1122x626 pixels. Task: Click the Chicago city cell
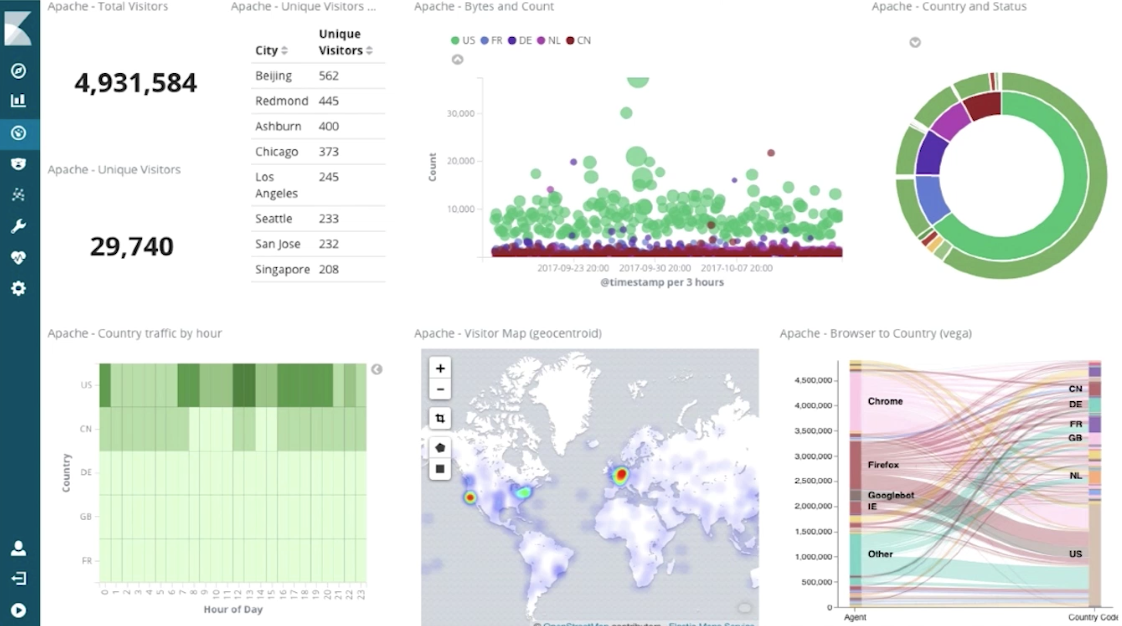click(x=276, y=152)
